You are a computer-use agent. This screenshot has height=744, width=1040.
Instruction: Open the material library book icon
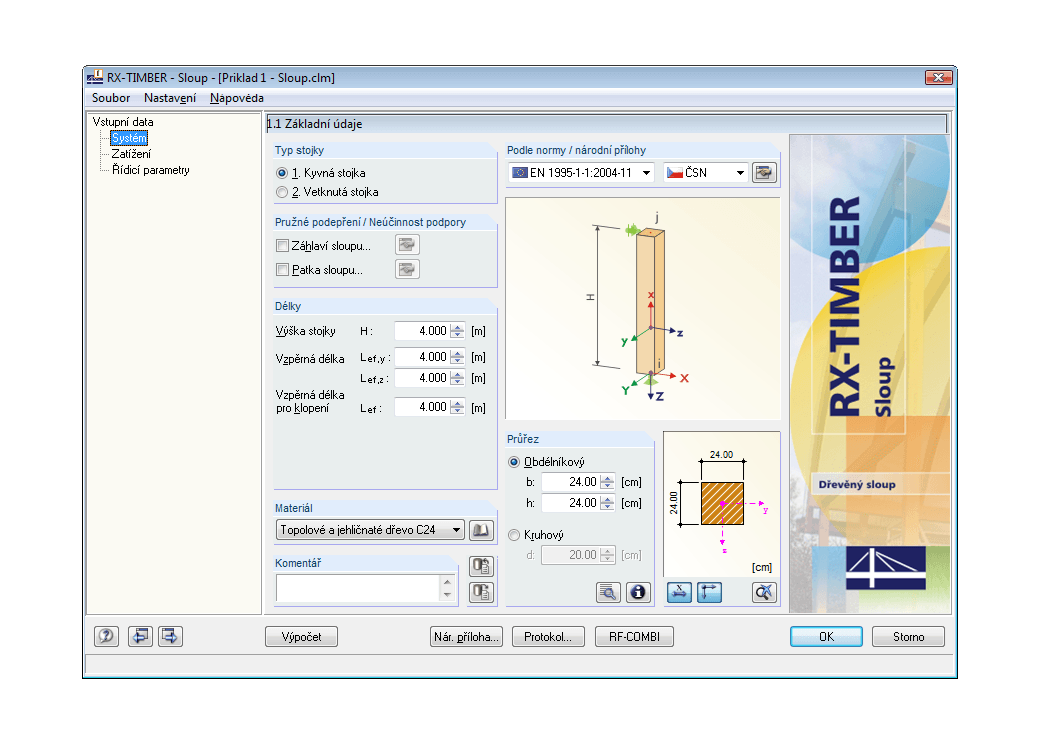[481, 530]
